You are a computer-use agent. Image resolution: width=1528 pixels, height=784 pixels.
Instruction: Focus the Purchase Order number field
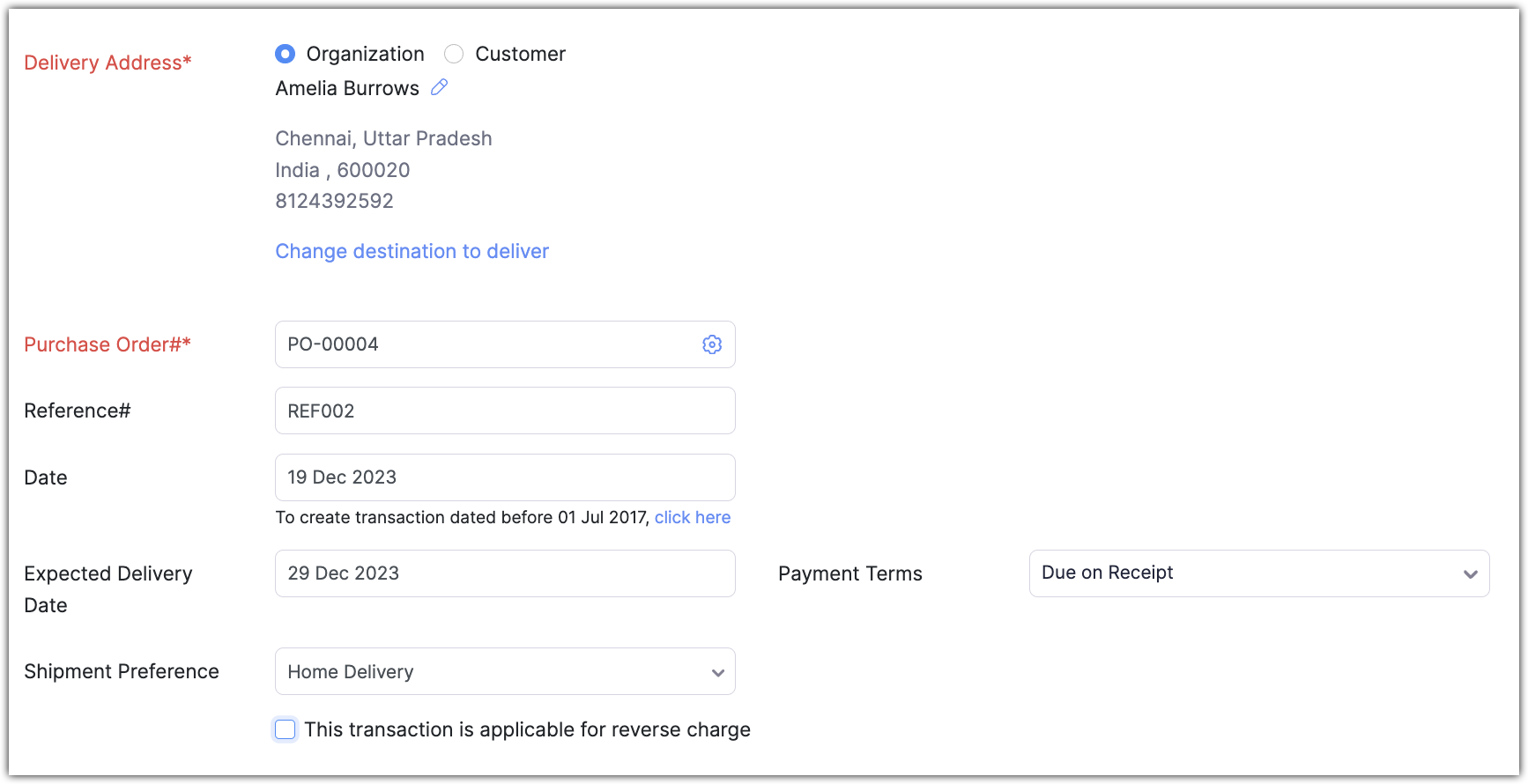point(485,344)
